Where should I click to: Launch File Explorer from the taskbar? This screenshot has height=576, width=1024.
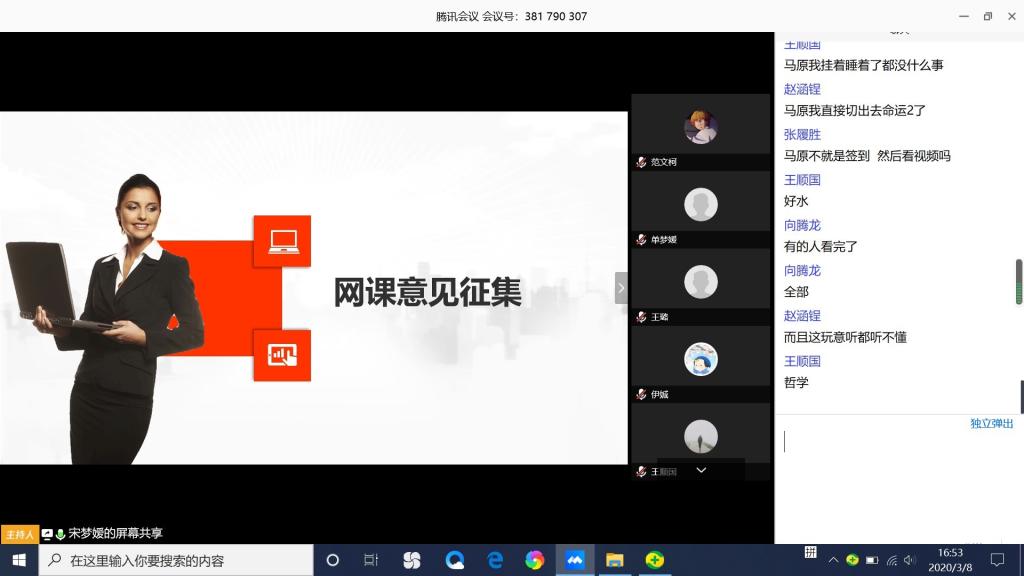[x=614, y=560]
